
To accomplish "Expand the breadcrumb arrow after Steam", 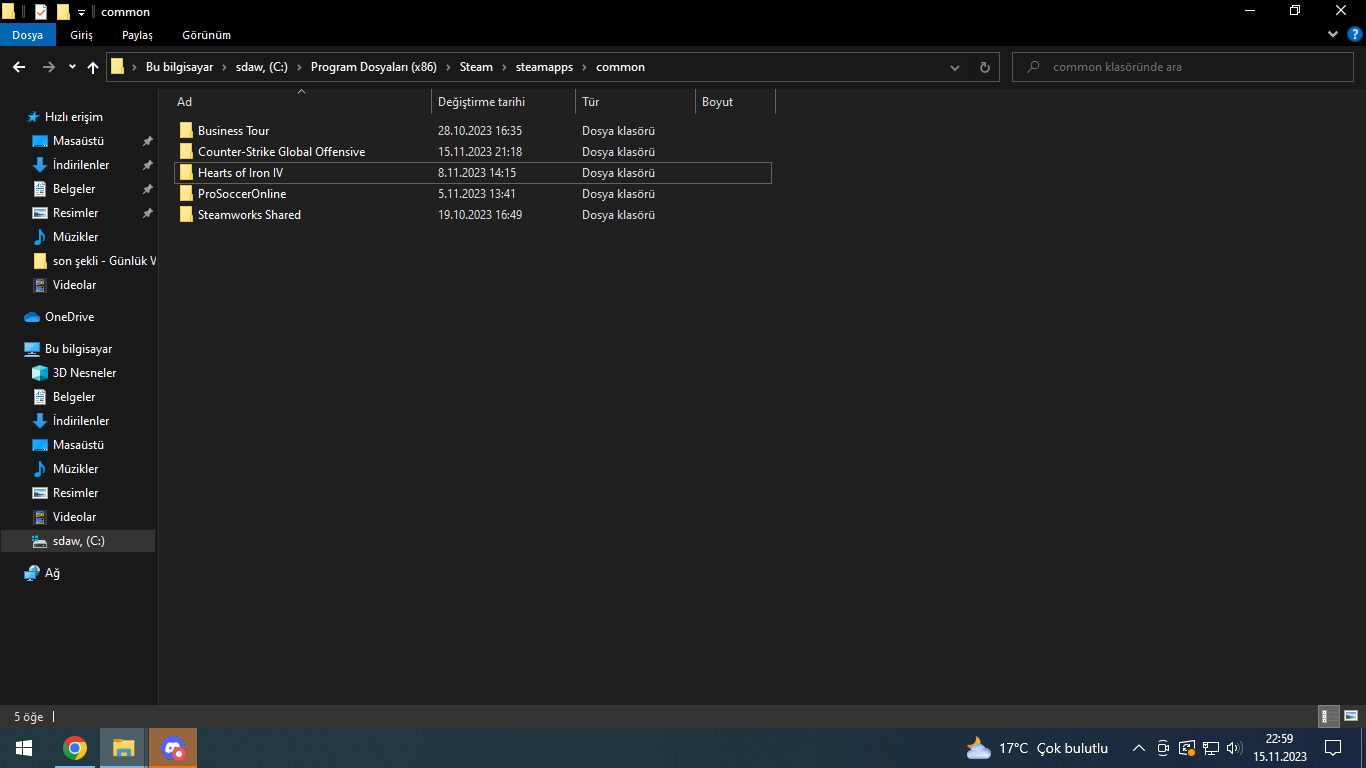I will click(x=504, y=67).
